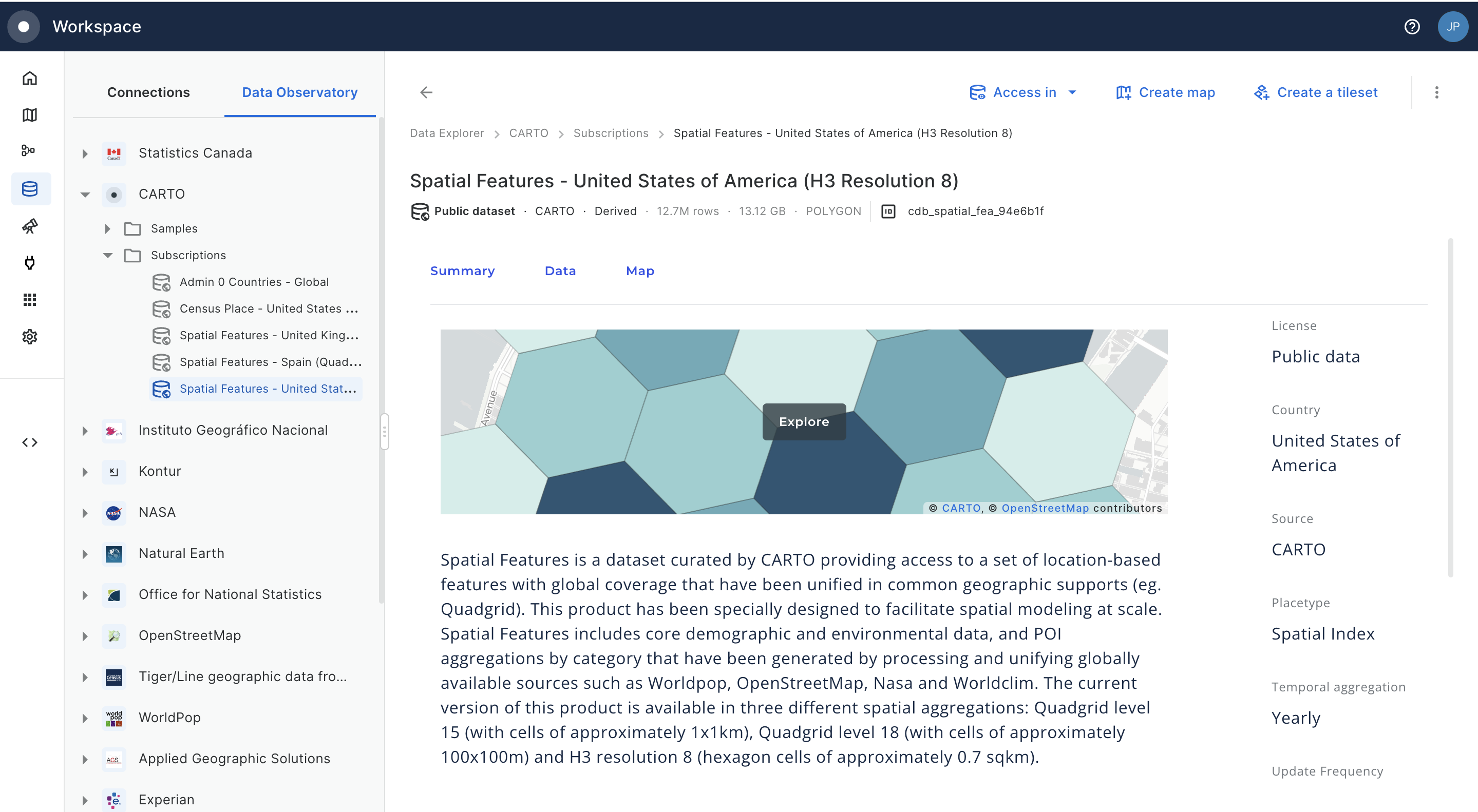
Task: Click the OpenStreetMap provider logo
Action: click(x=113, y=635)
